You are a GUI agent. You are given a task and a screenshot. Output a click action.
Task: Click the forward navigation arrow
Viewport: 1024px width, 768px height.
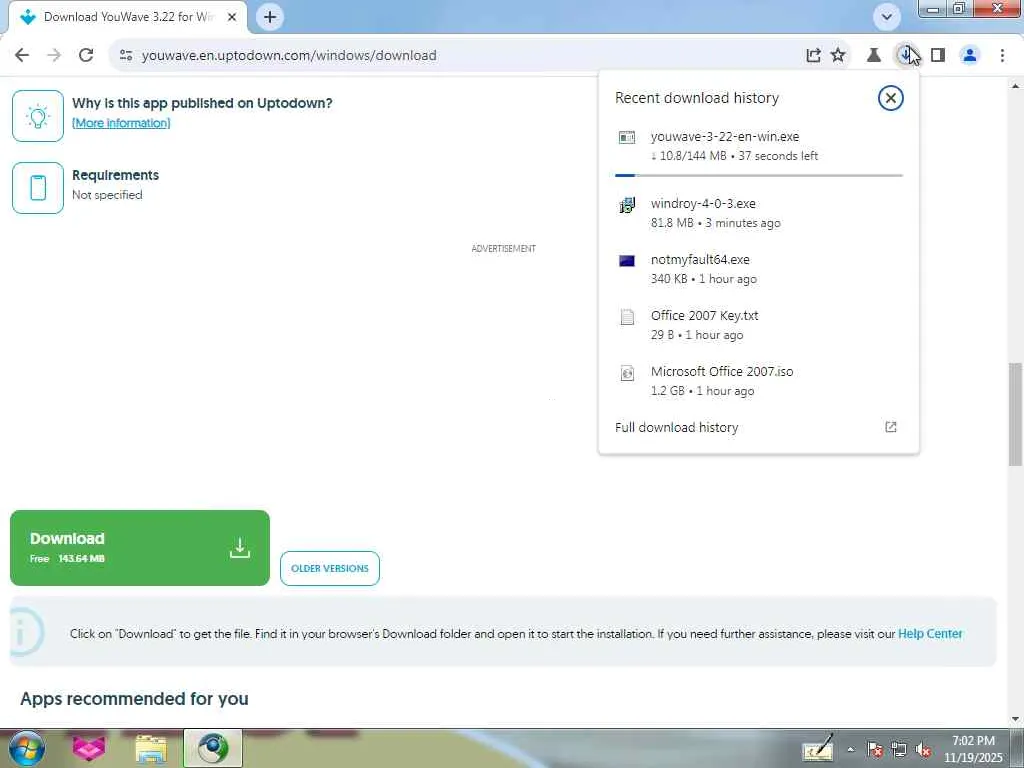click(54, 56)
